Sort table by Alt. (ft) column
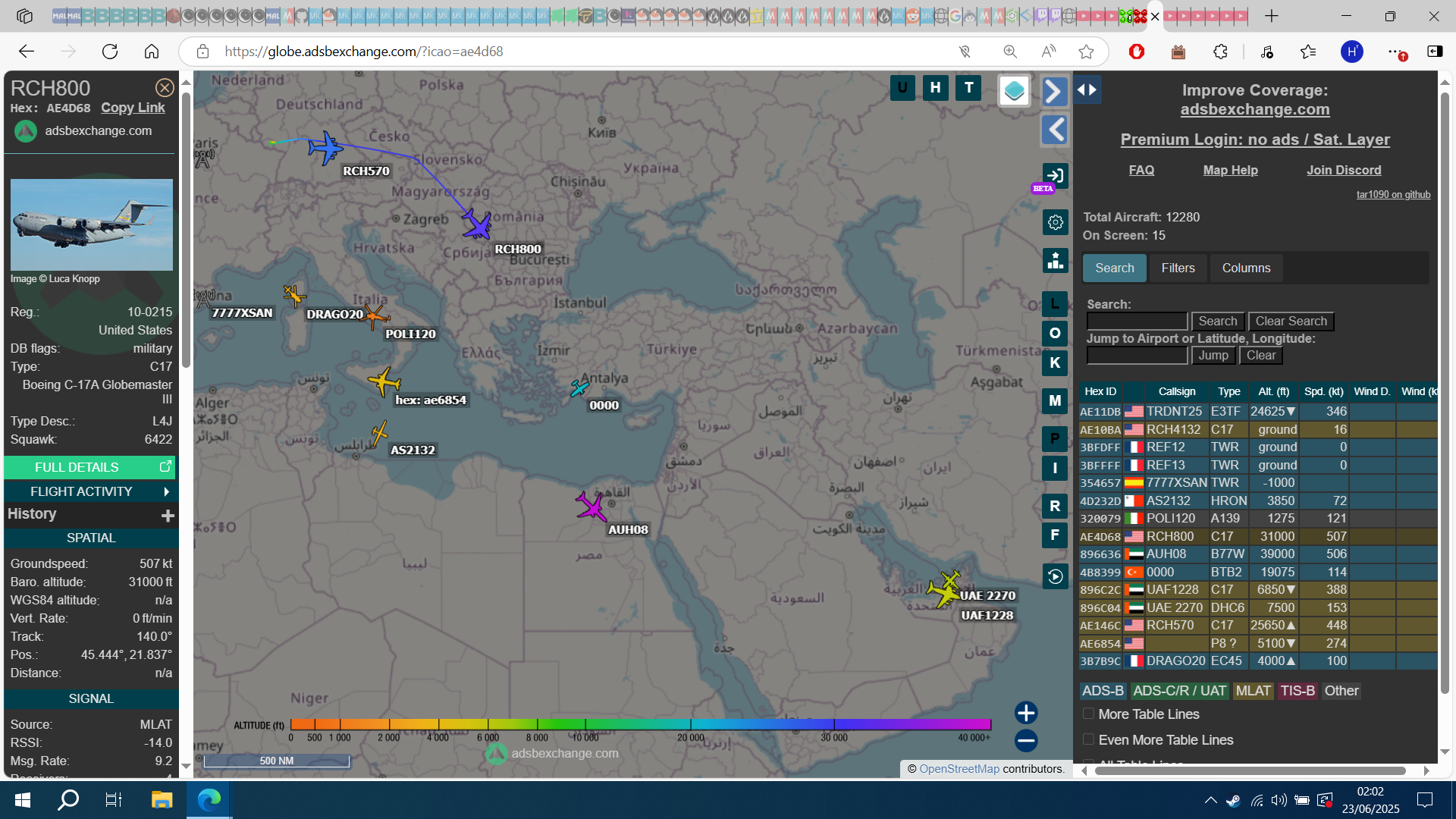1456x819 pixels. (1273, 391)
